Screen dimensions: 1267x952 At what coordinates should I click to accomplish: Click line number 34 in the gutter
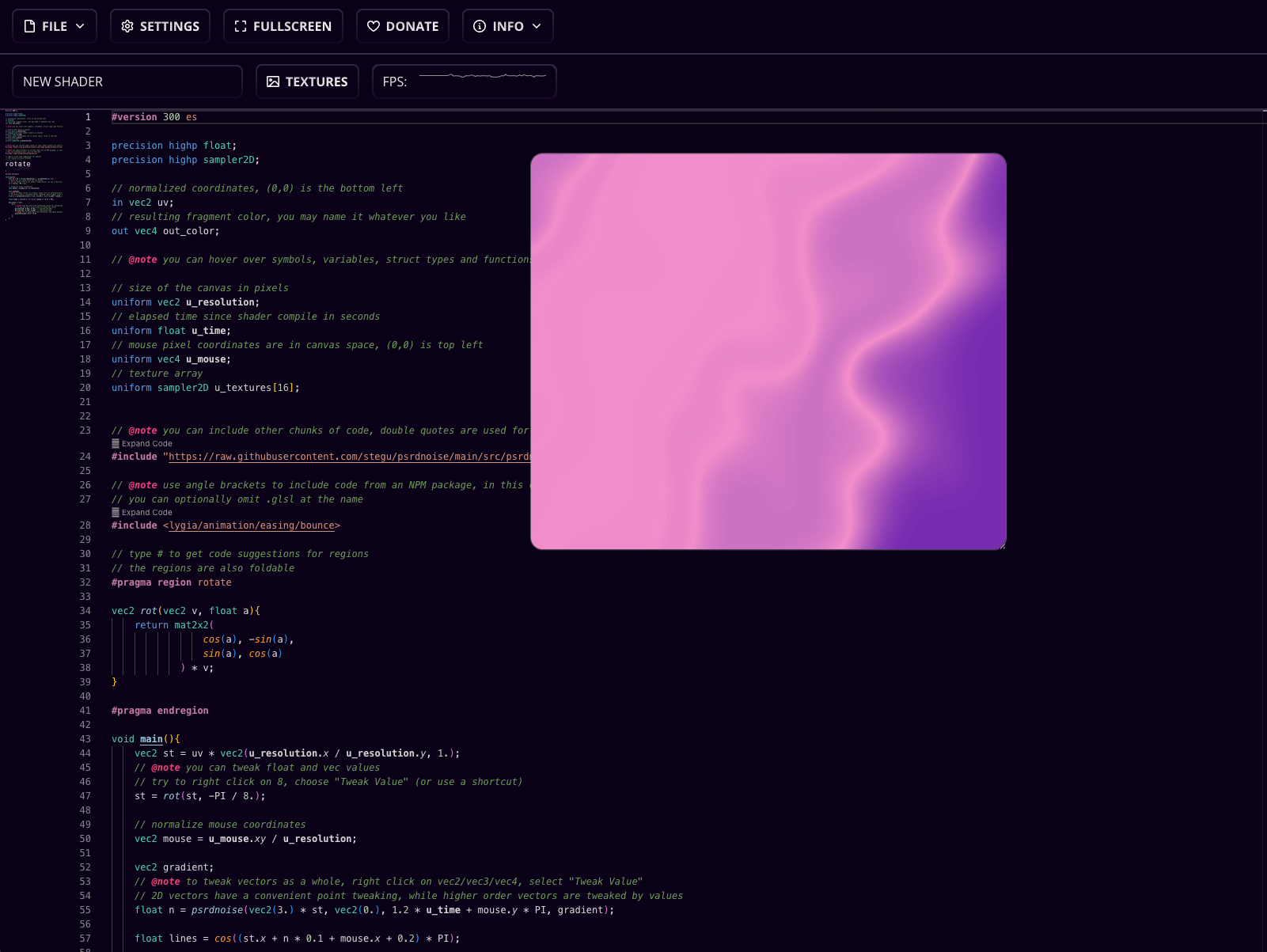tap(85, 611)
